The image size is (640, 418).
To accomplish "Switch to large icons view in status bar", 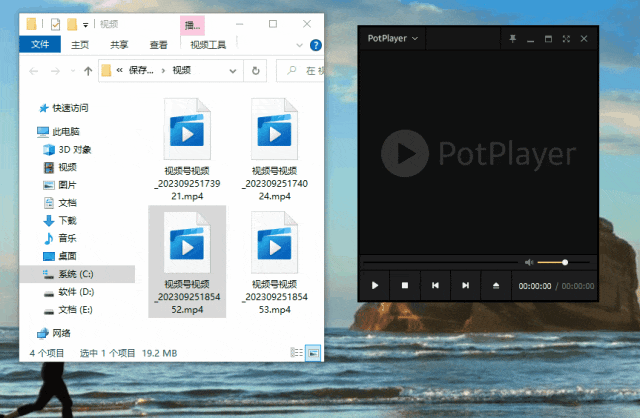I will [x=313, y=353].
